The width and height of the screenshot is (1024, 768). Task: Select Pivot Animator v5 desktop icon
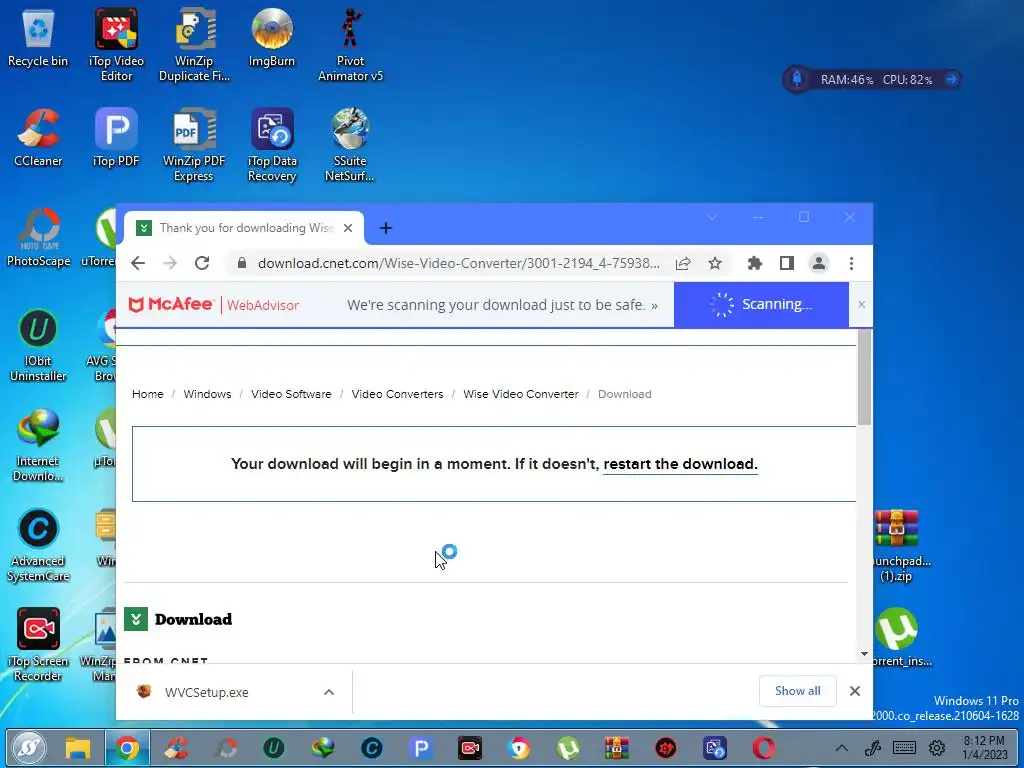[x=350, y=44]
